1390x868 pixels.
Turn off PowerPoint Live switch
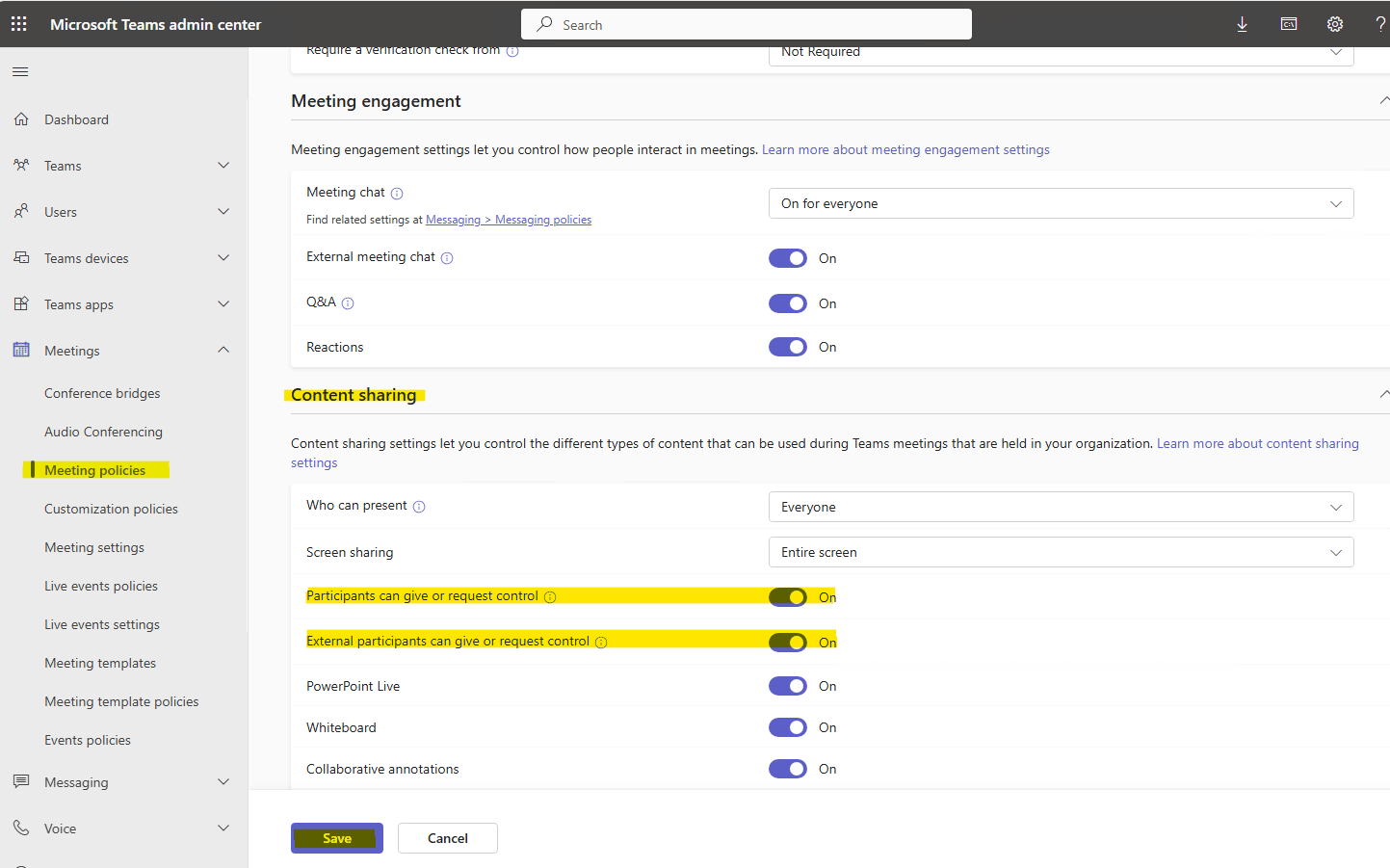point(788,686)
